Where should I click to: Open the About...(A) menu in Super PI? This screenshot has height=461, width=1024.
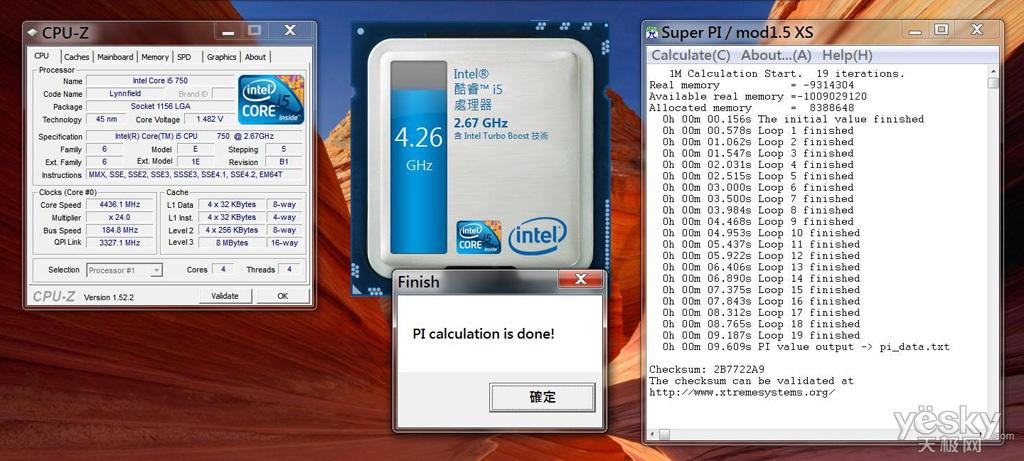(x=776, y=56)
